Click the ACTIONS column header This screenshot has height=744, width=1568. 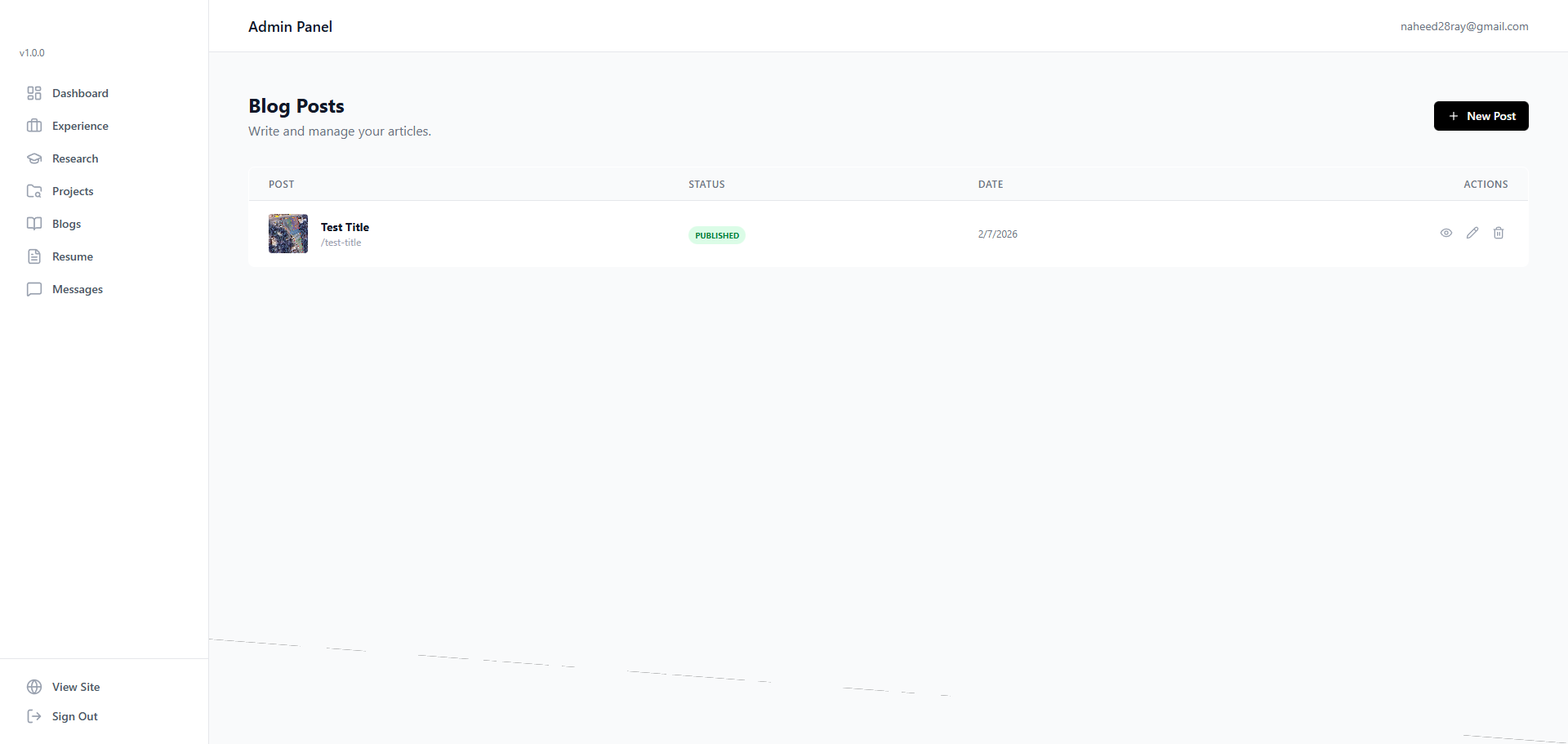[x=1486, y=184]
